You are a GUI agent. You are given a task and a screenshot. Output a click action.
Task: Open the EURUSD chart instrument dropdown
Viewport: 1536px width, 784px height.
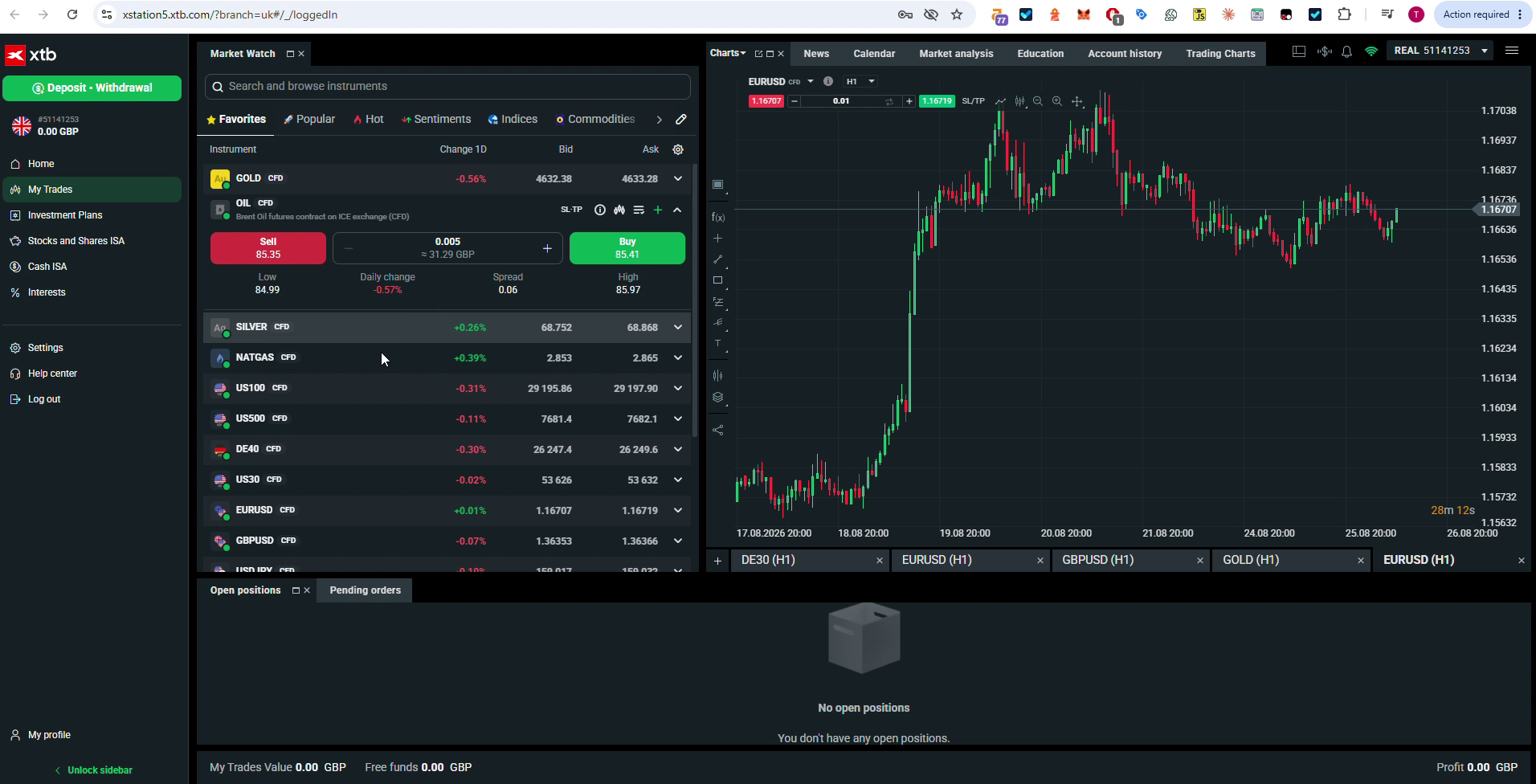(811, 81)
